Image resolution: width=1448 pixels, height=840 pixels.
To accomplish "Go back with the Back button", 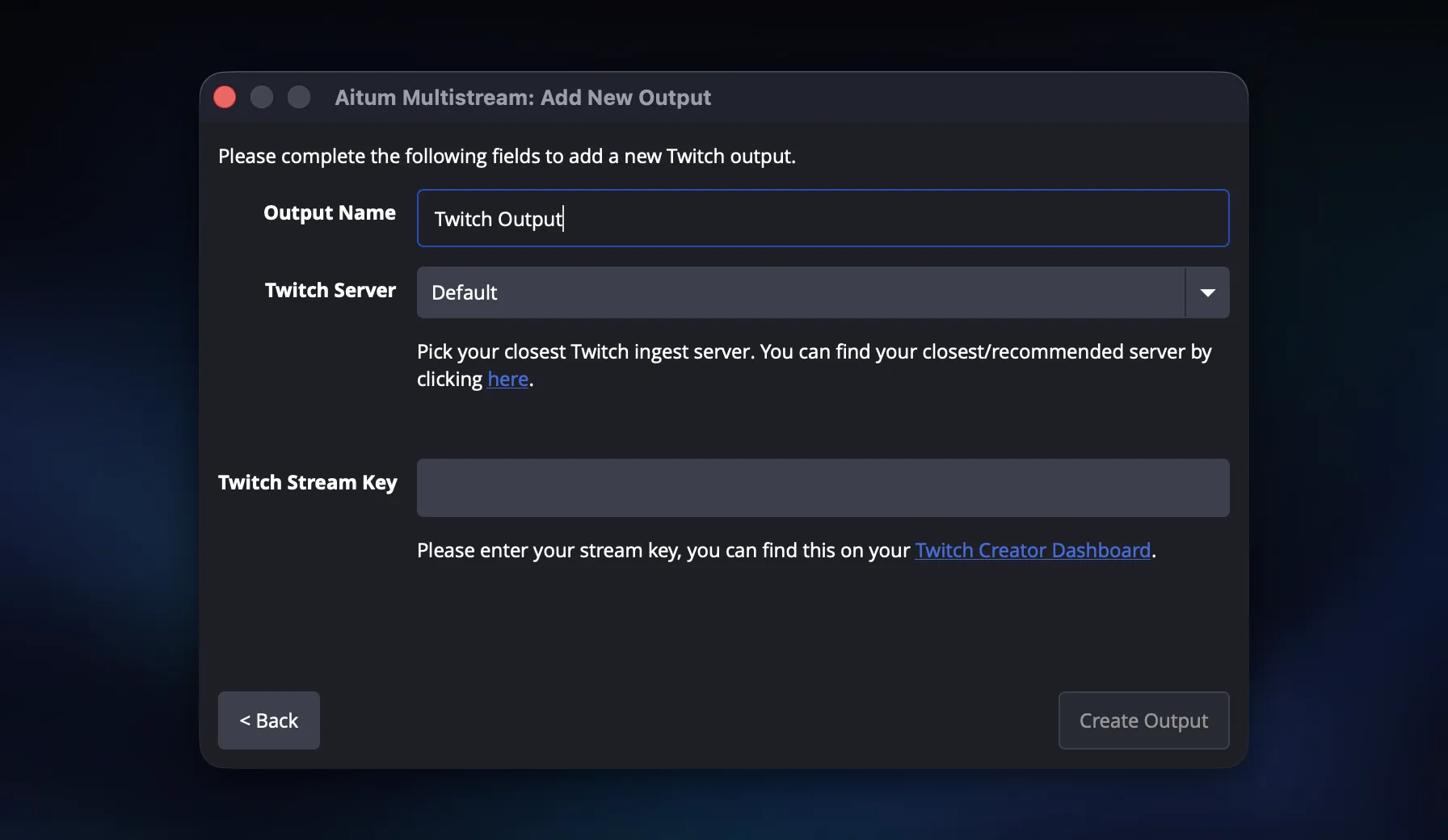I will 269,720.
